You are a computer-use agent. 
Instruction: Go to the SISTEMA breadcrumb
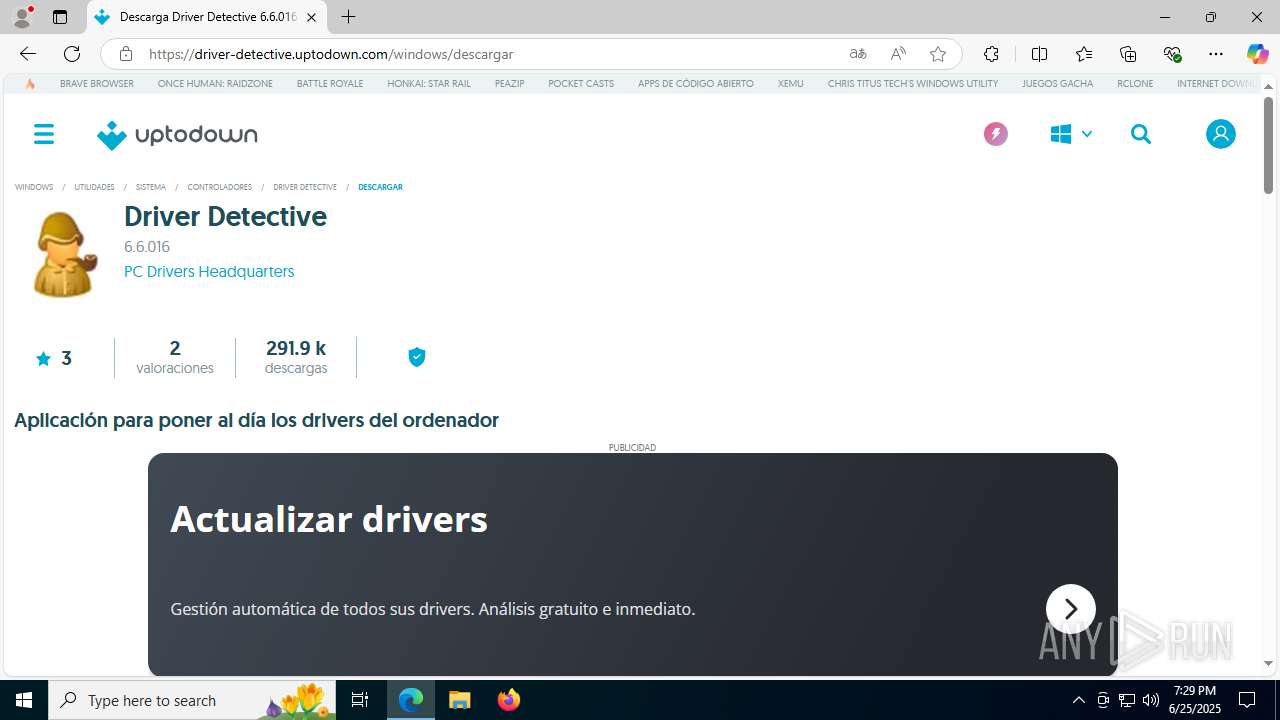[x=151, y=187]
